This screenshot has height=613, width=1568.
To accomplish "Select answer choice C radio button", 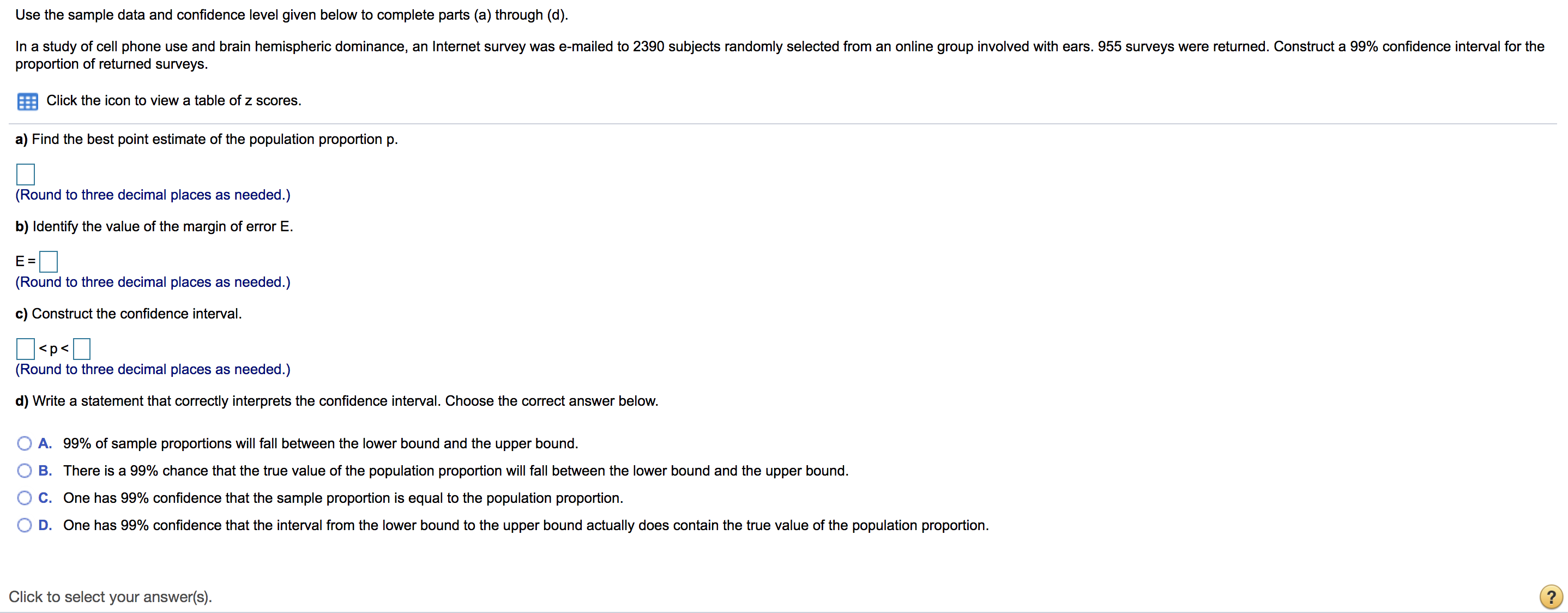I will (24, 497).
